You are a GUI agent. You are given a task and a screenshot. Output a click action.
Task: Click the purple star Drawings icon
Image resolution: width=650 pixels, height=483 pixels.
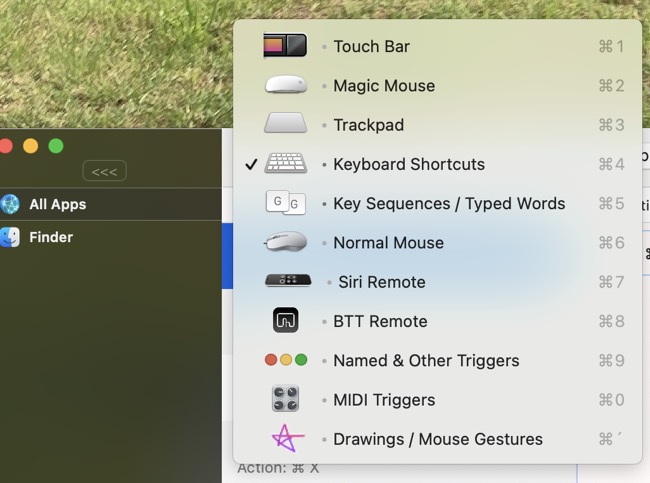point(288,438)
